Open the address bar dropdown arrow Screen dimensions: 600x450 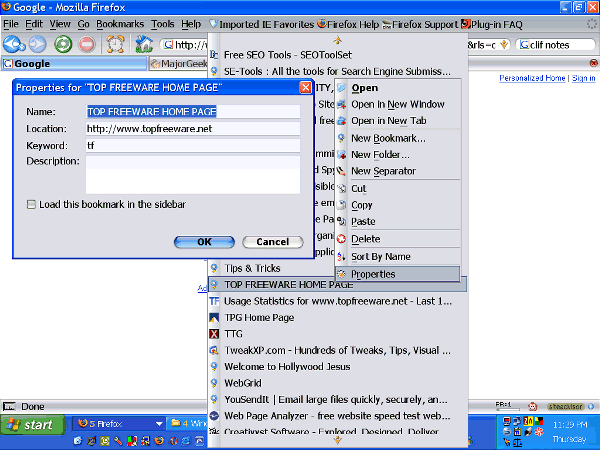504,44
